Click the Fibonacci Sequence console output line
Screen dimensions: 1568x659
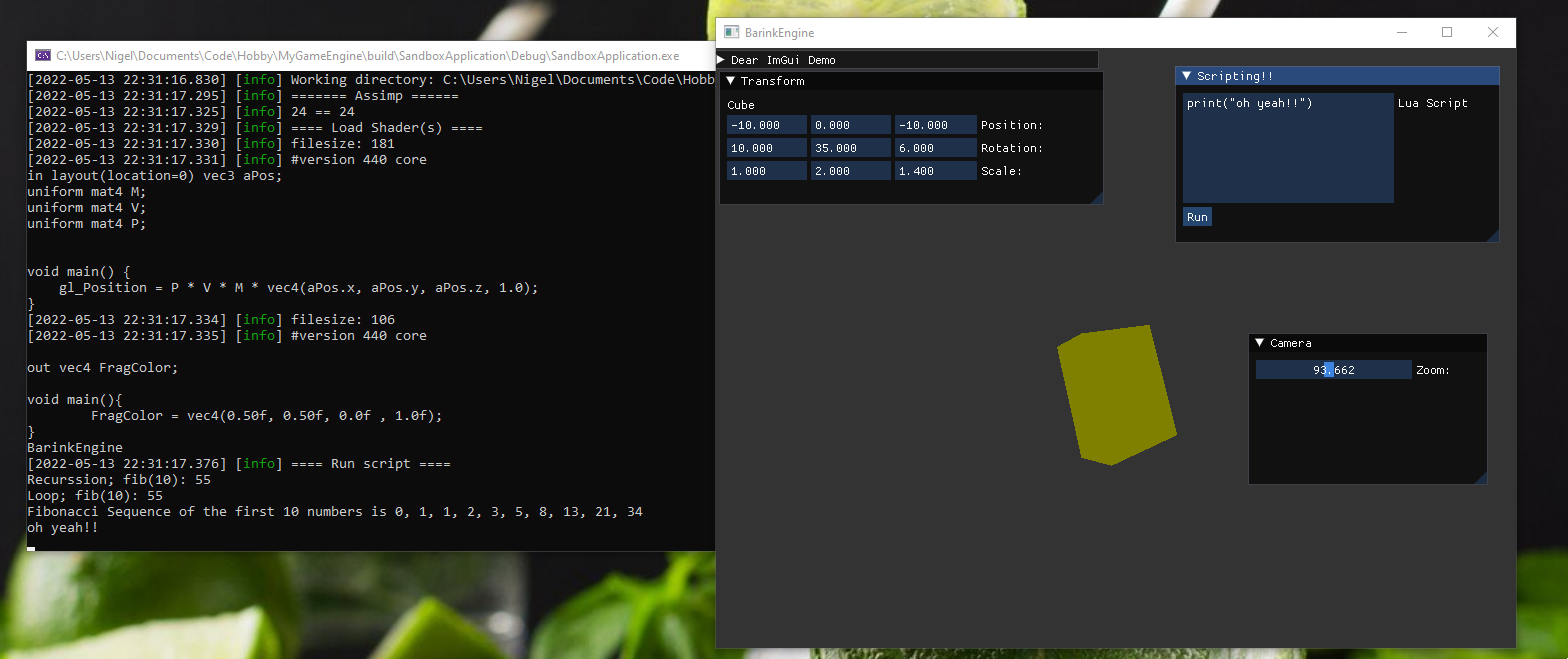point(335,512)
